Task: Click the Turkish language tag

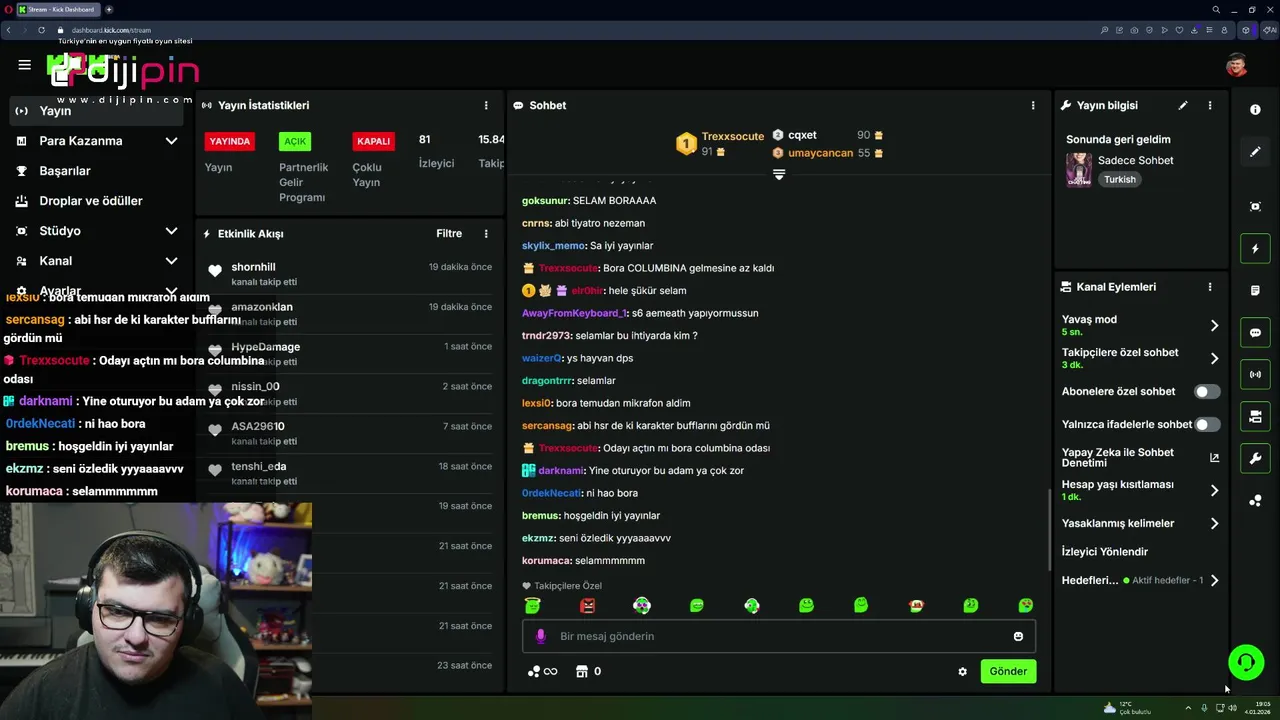Action: coord(1120,180)
